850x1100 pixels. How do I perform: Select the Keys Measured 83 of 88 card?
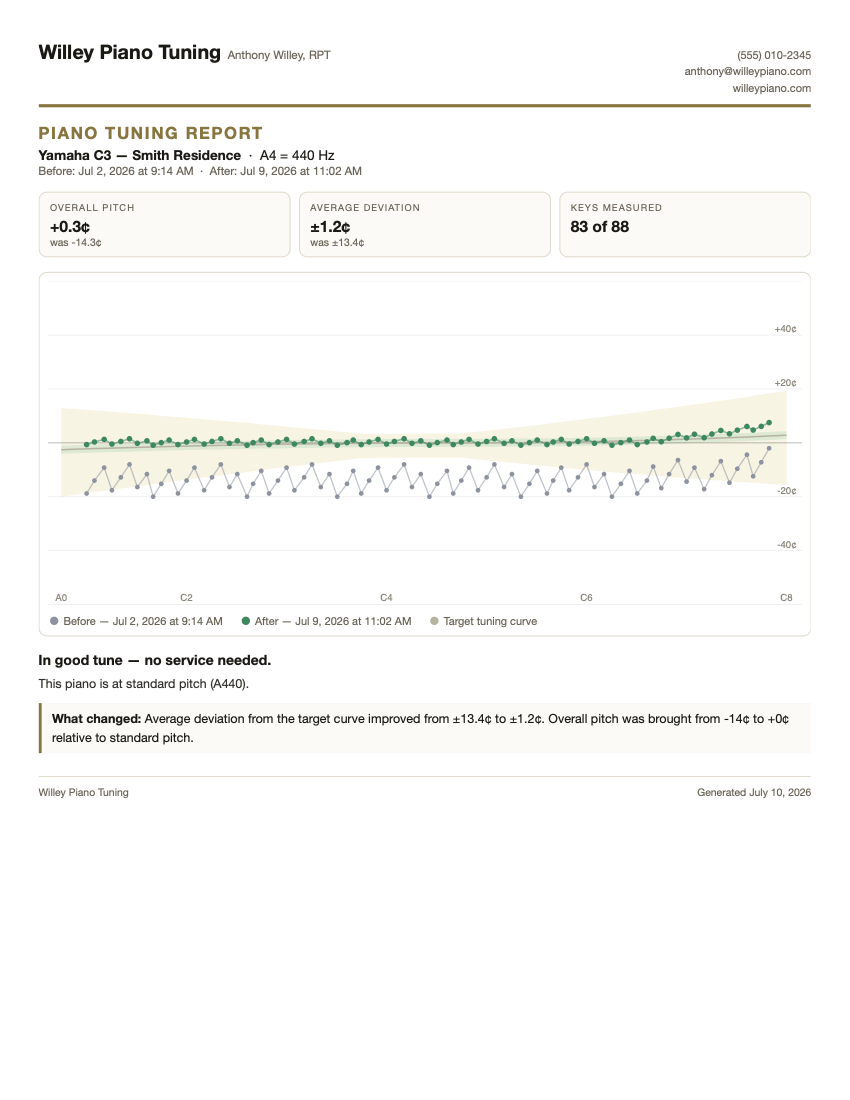(x=685, y=224)
